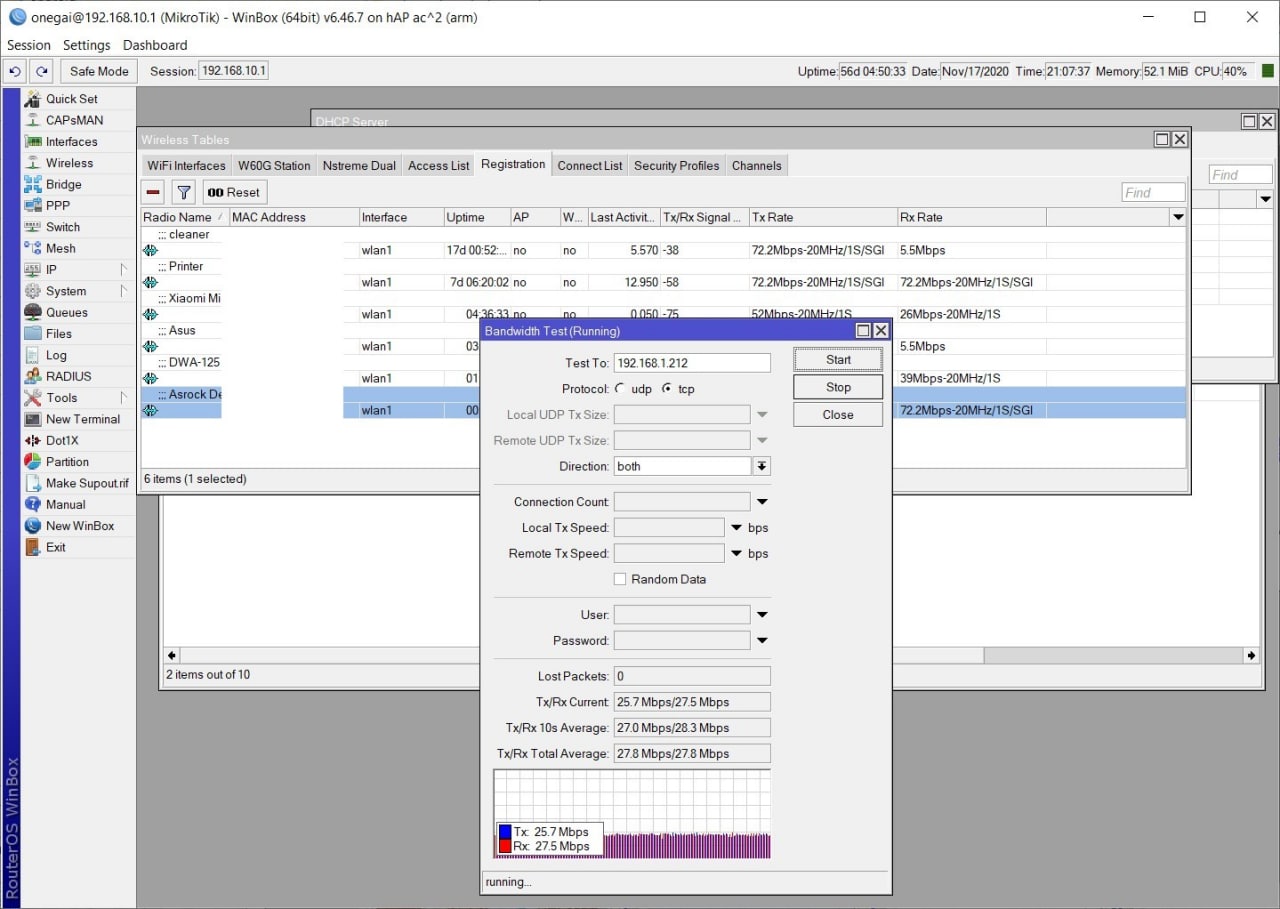
Task: Click Find box in DHCP Server window
Action: click(1240, 175)
